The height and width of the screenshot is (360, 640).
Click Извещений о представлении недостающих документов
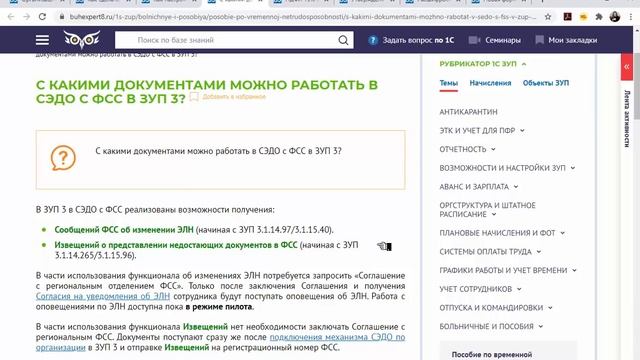click(176, 245)
